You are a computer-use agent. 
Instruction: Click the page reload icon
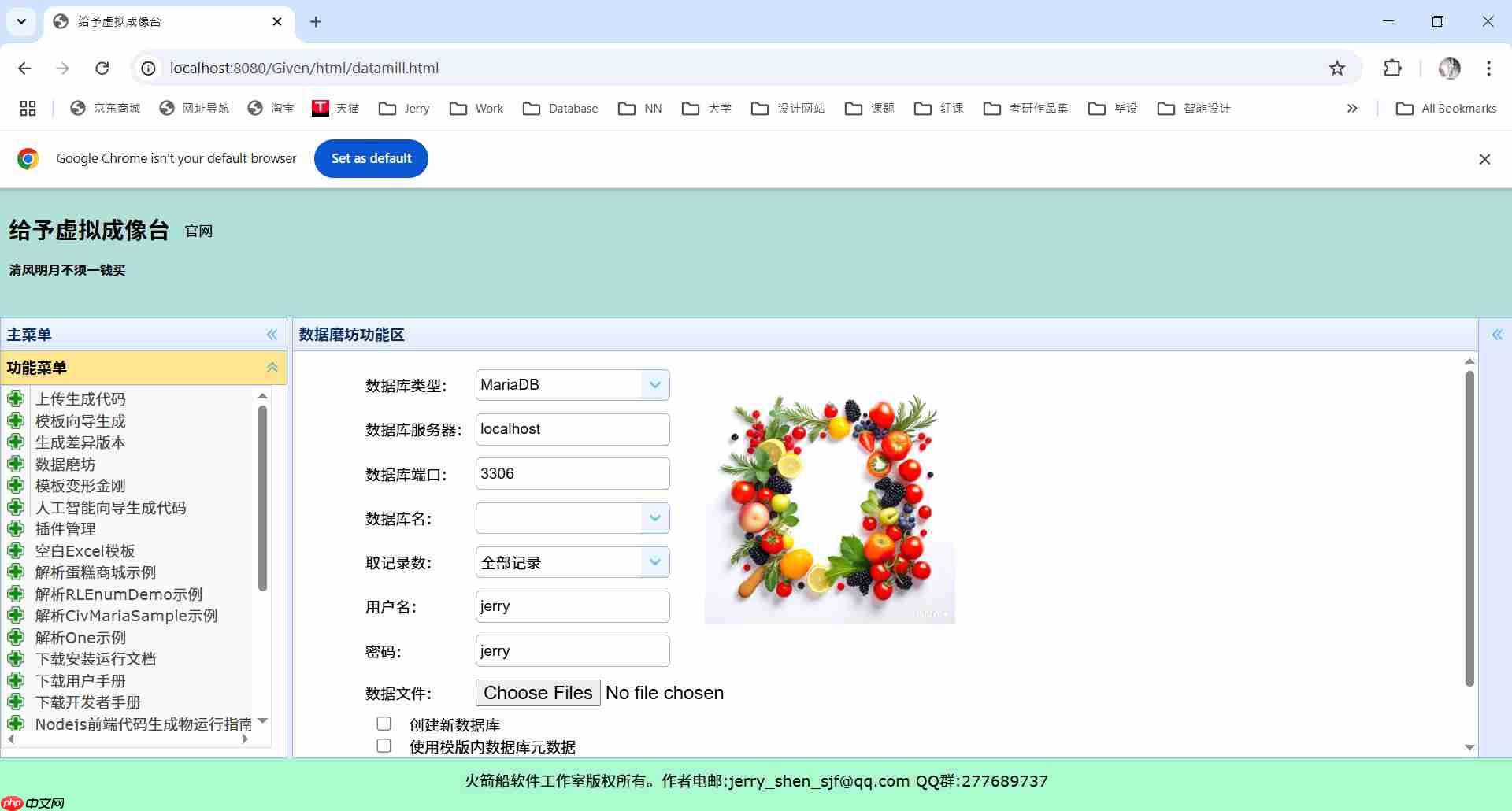(x=102, y=68)
